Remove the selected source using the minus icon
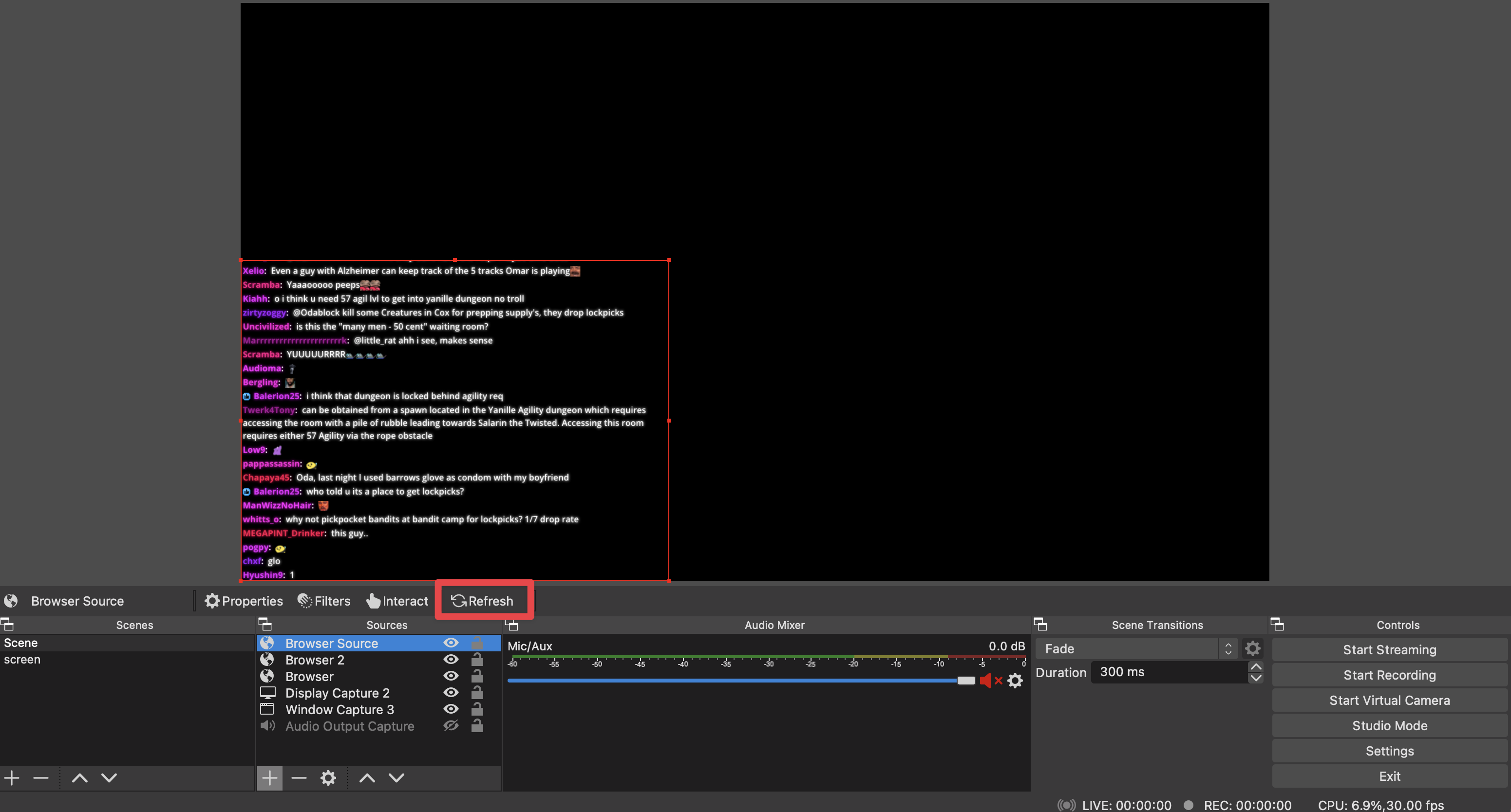 pyautogui.click(x=299, y=777)
